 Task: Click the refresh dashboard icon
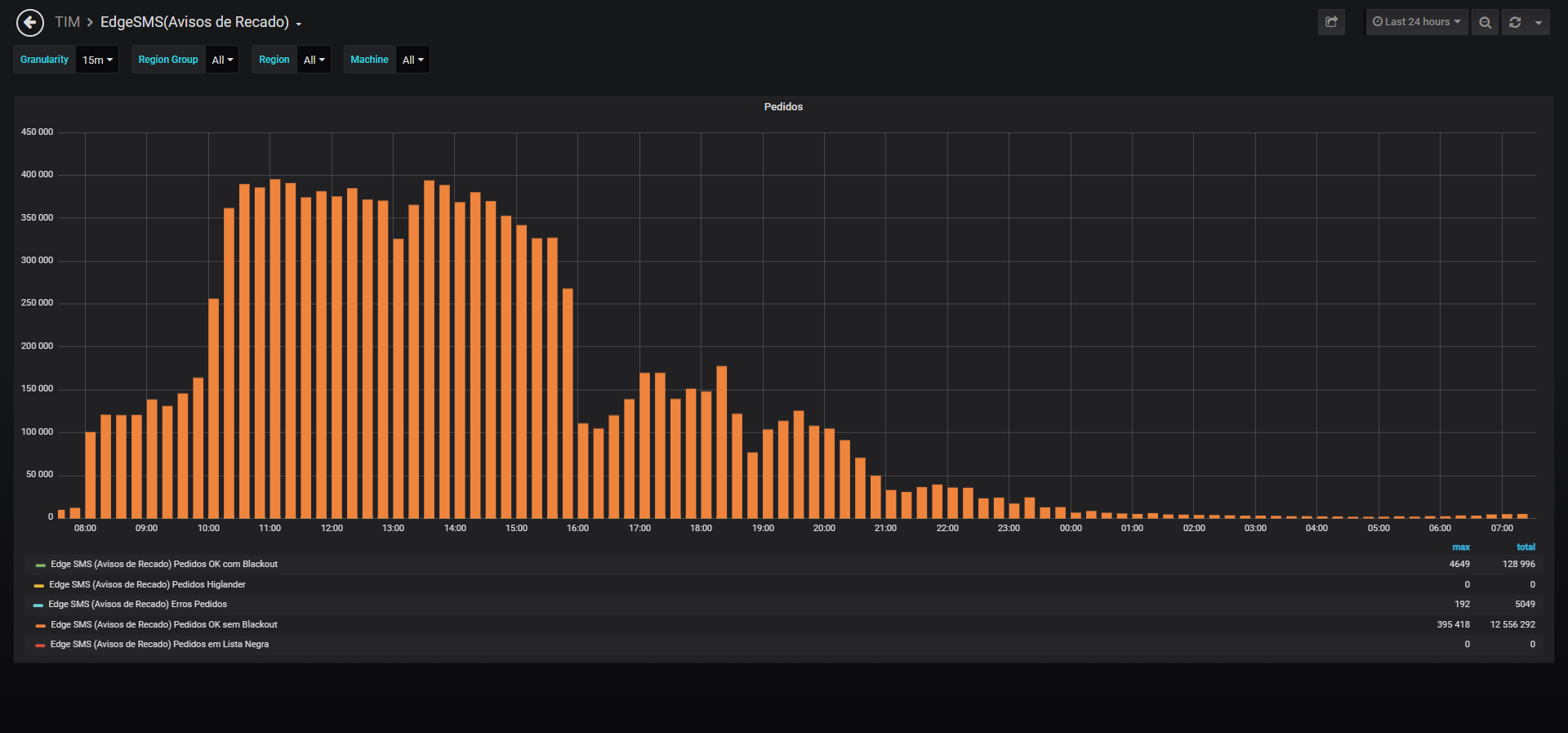tap(1515, 22)
